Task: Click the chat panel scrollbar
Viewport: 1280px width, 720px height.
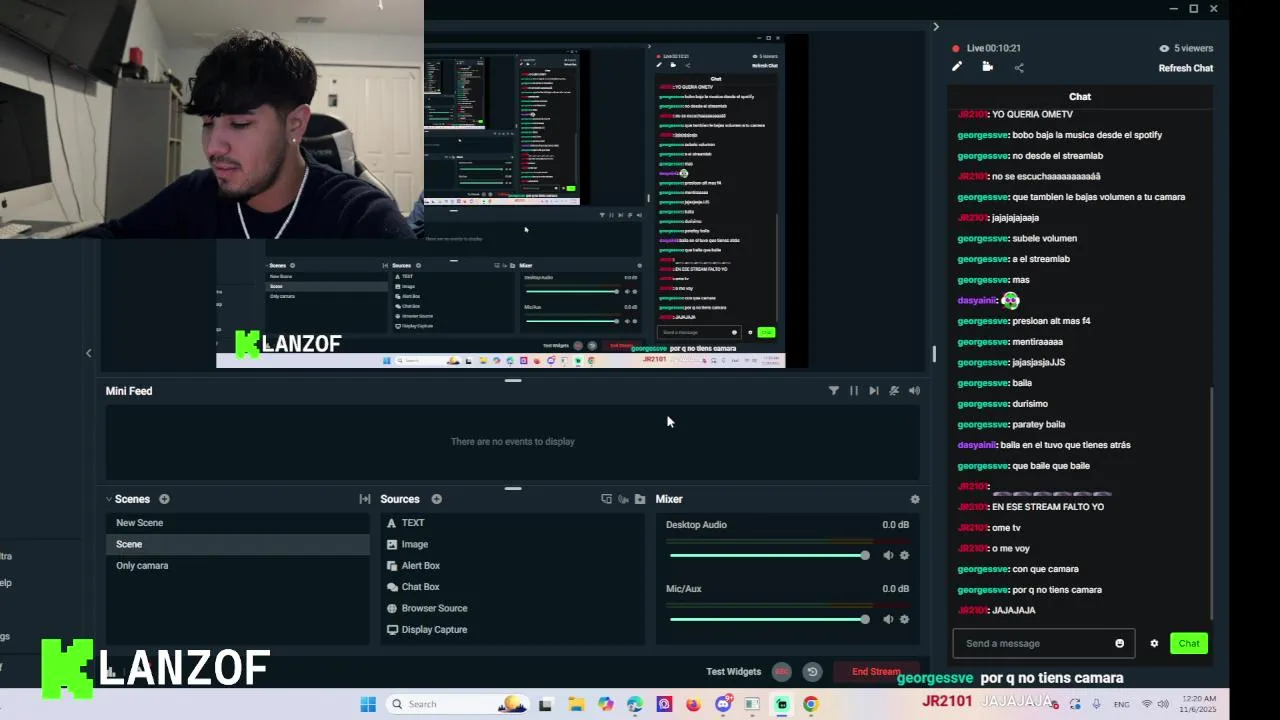Action: click(1213, 503)
